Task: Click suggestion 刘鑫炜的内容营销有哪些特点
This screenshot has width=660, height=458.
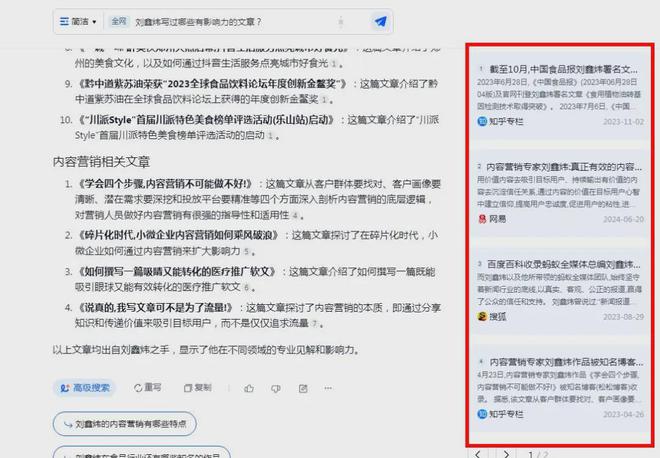Action: click(125, 424)
